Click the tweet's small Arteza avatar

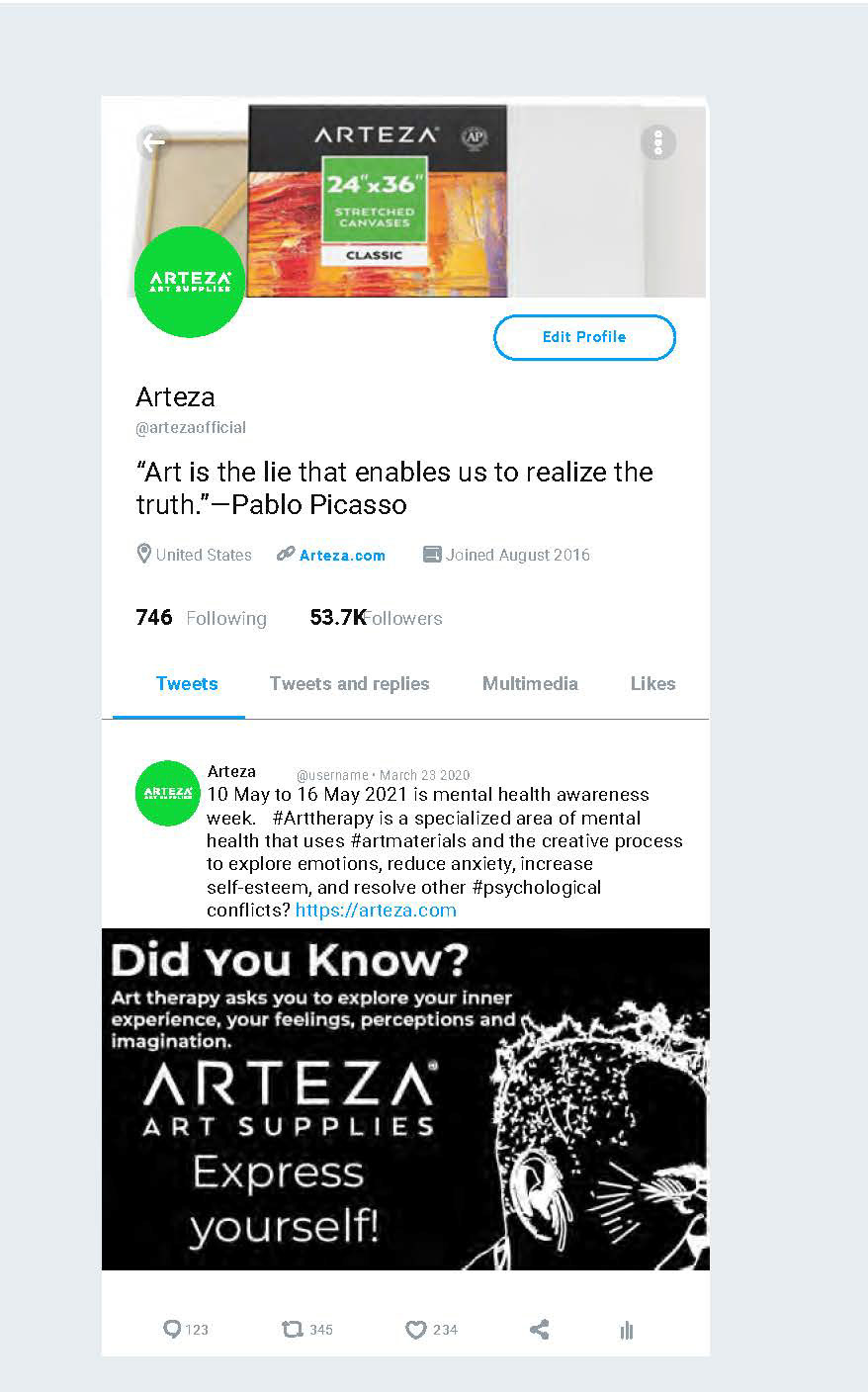point(167,793)
